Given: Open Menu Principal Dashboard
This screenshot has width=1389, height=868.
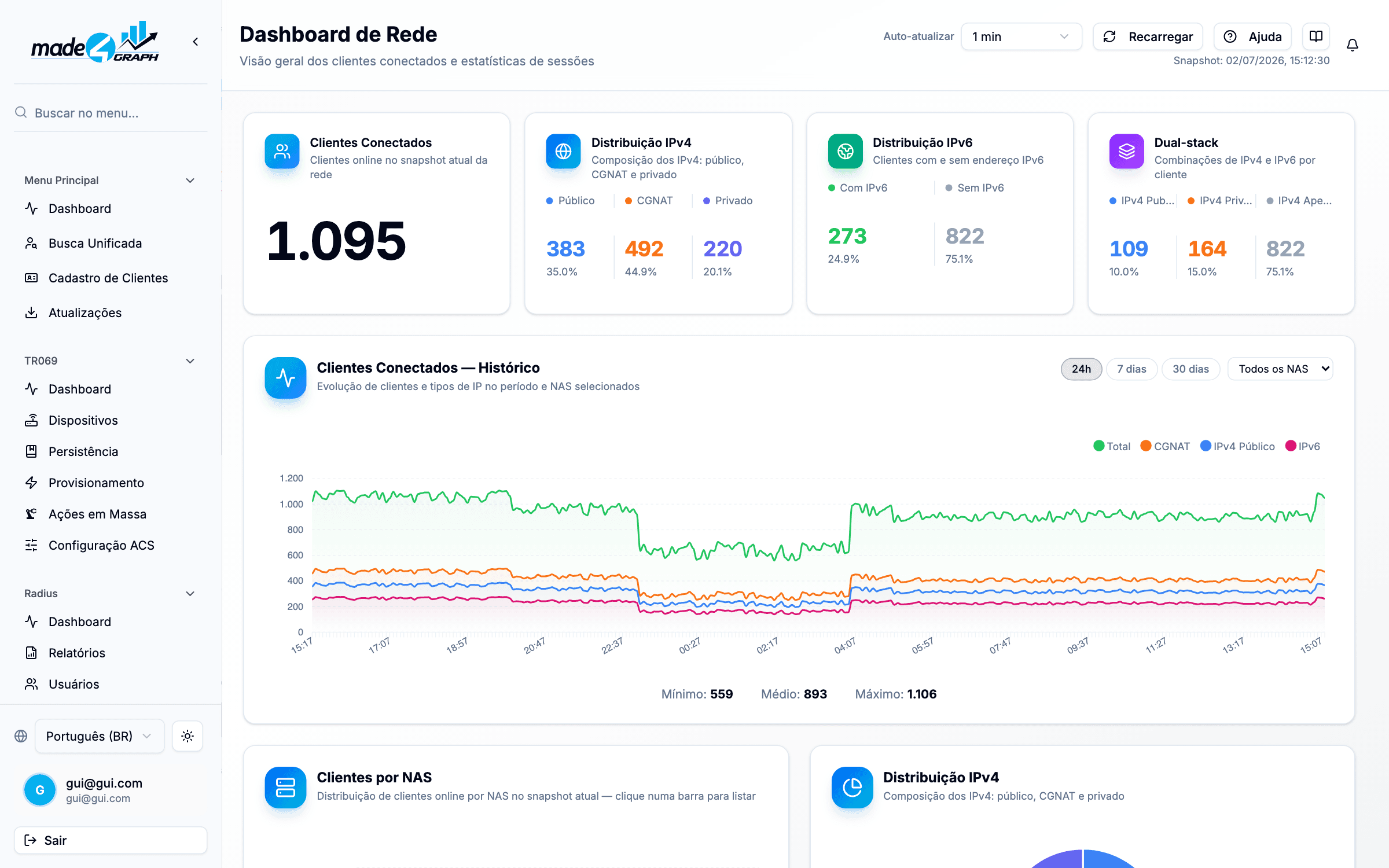Looking at the screenshot, I should click(110, 208).
